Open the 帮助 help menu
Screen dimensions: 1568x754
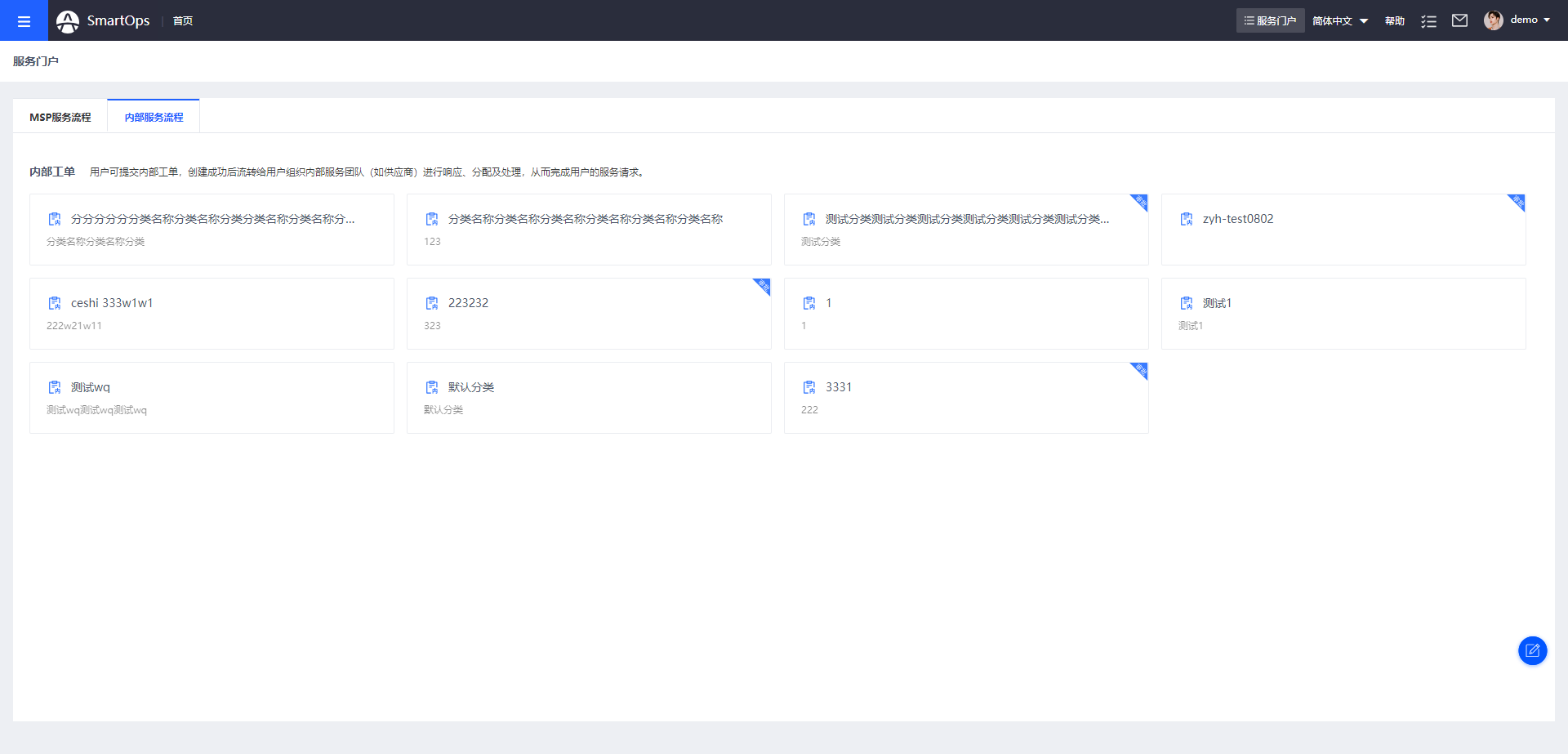pyautogui.click(x=1394, y=21)
